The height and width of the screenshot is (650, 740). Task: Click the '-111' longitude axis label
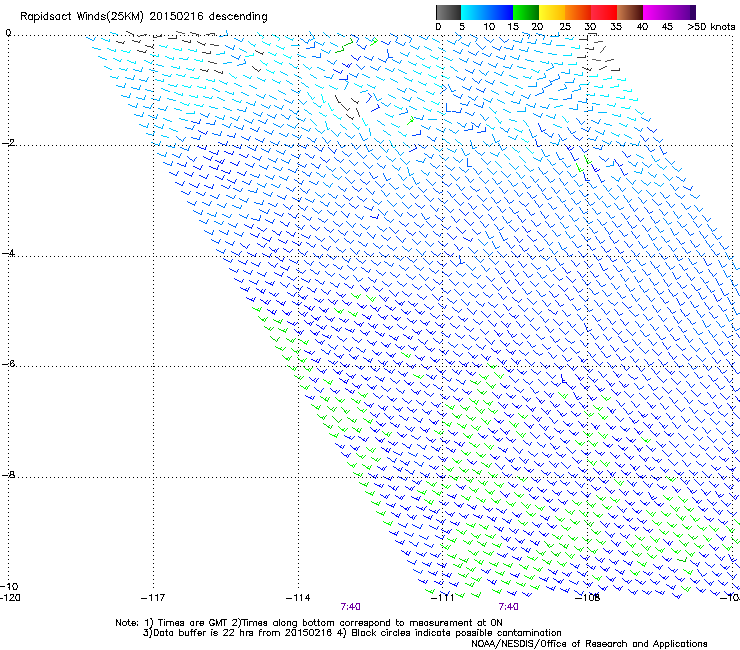coord(443,598)
